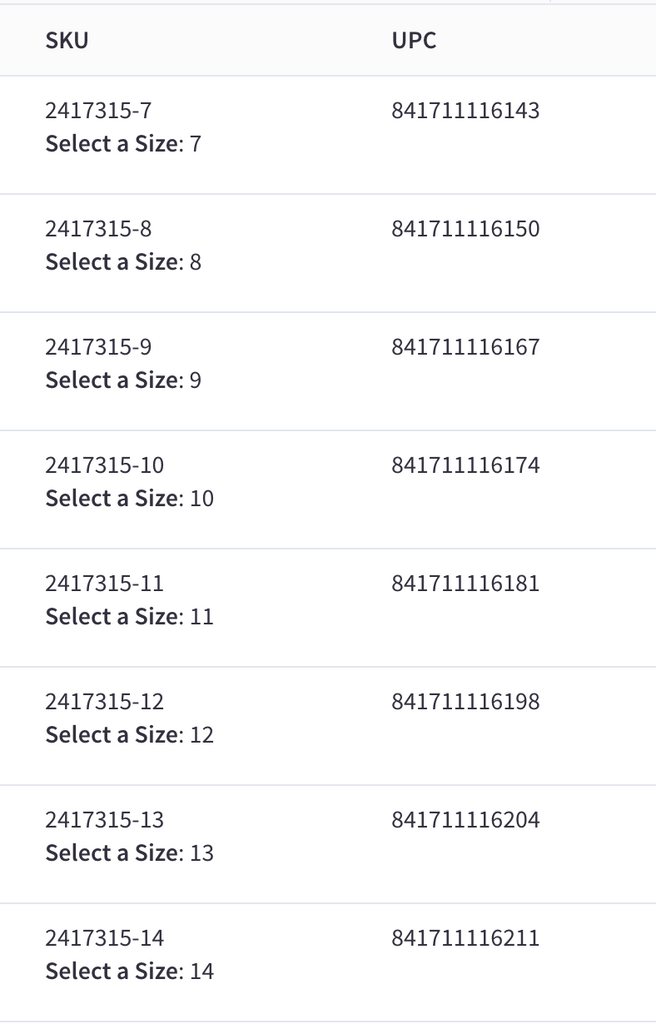Viewport: 656px width, 1024px height.
Task: Select SKU 2417315-14 entry
Action: (105, 938)
